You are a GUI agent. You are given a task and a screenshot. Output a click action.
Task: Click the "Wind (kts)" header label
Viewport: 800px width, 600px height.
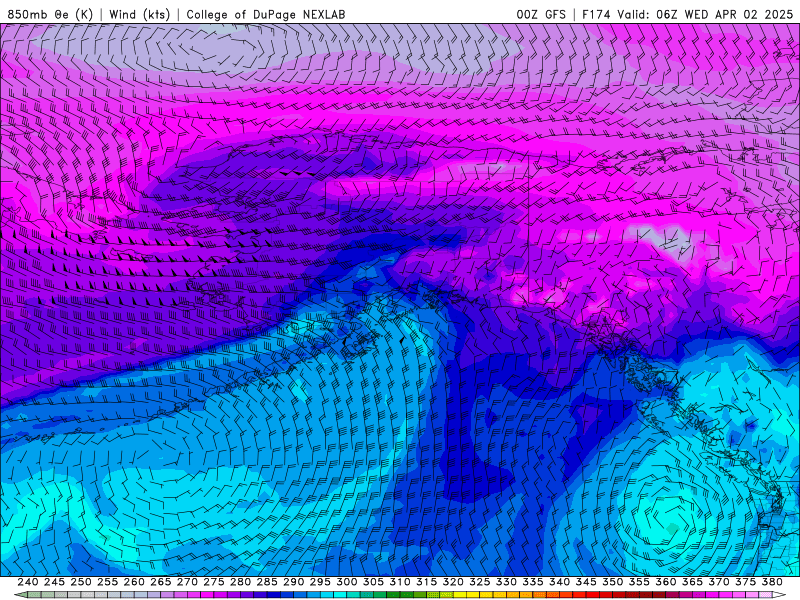click(x=139, y=14)
